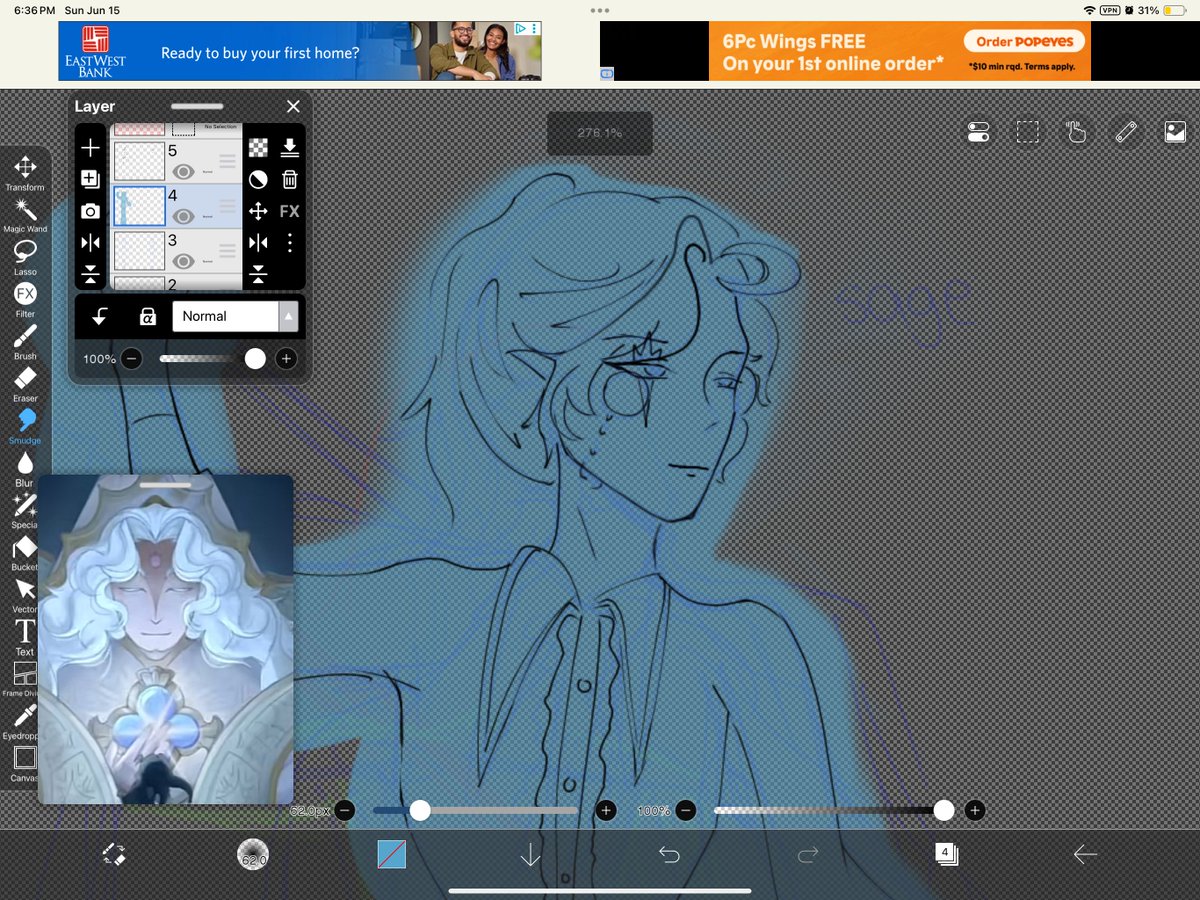Screen dimensions: 1200x900
Task: Select the Frame Divider tool
Action: coord(25,678)
